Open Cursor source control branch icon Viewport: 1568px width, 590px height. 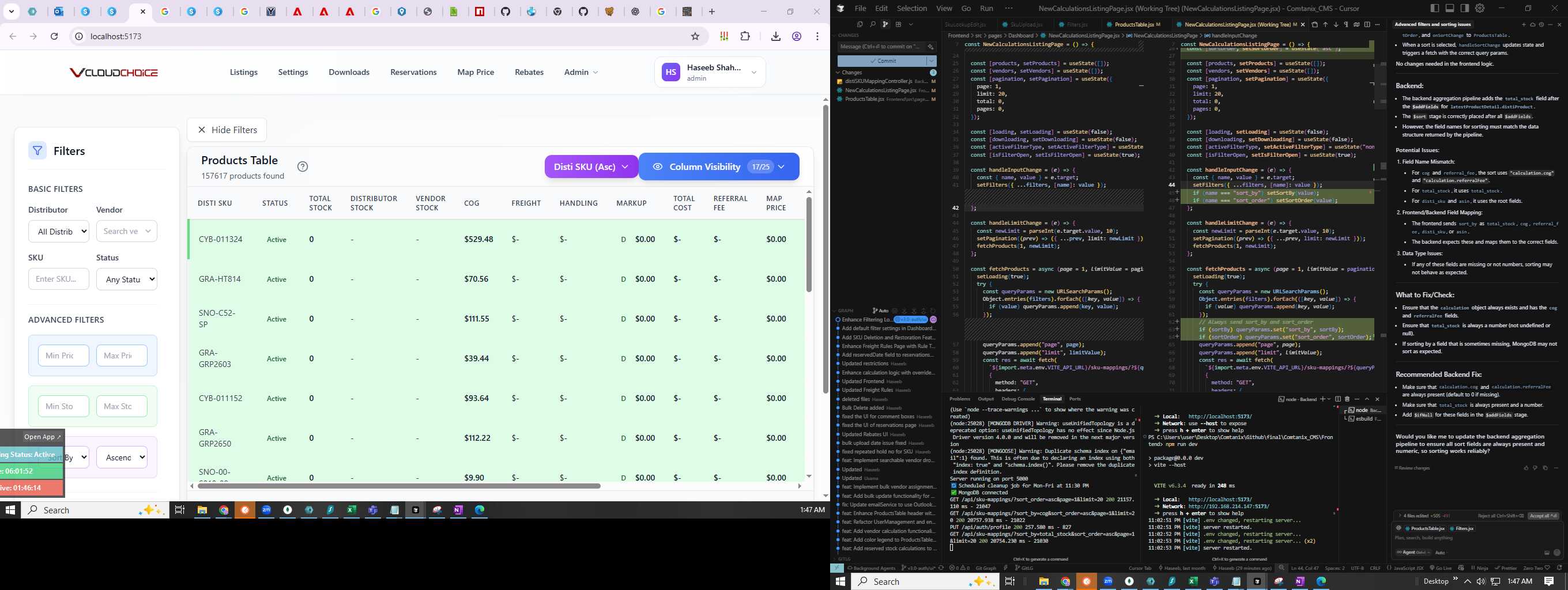click(x=885, y=24)
